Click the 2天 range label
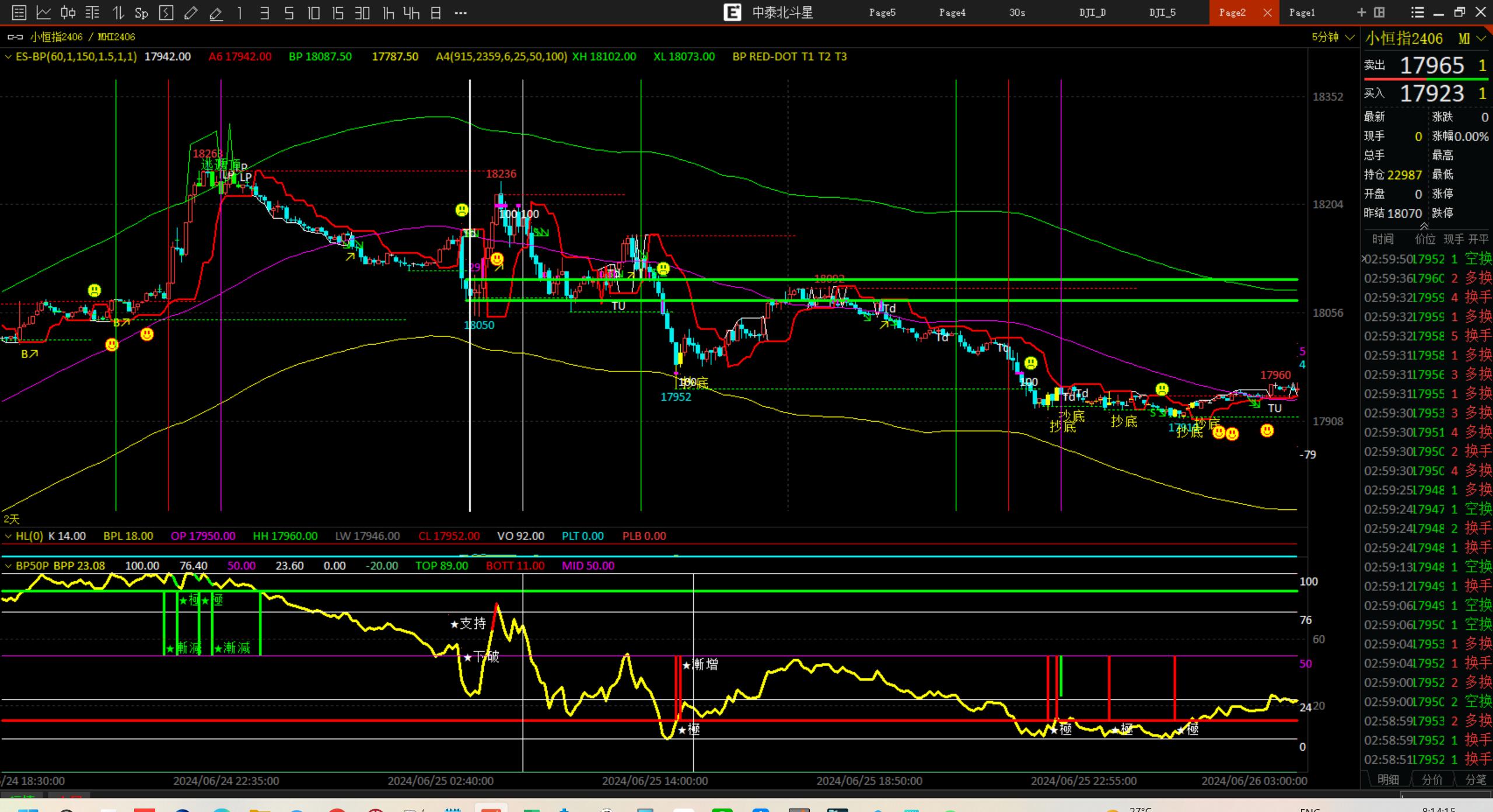The width and height of the screenshot is (1493, 812). (x=11, y=519)
